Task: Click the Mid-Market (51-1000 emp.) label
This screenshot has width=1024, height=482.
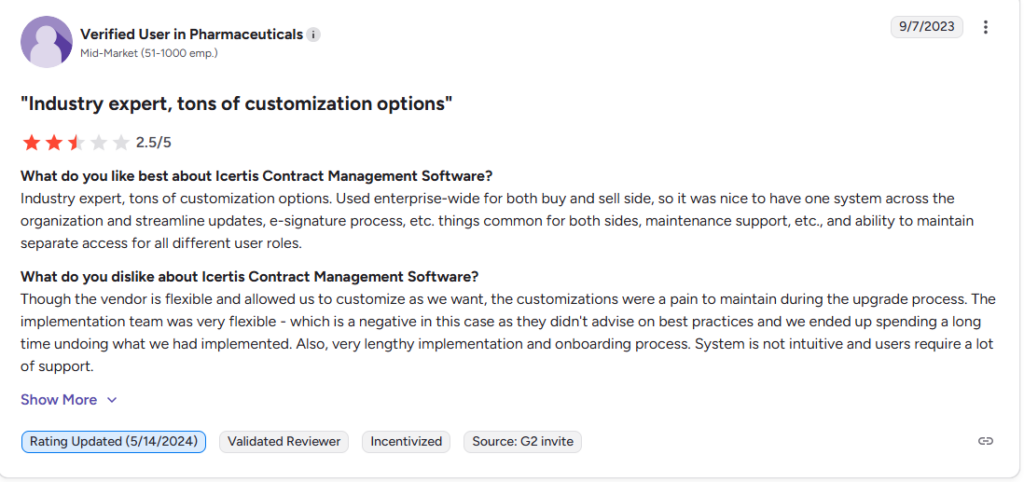Action: coord(149,53)
